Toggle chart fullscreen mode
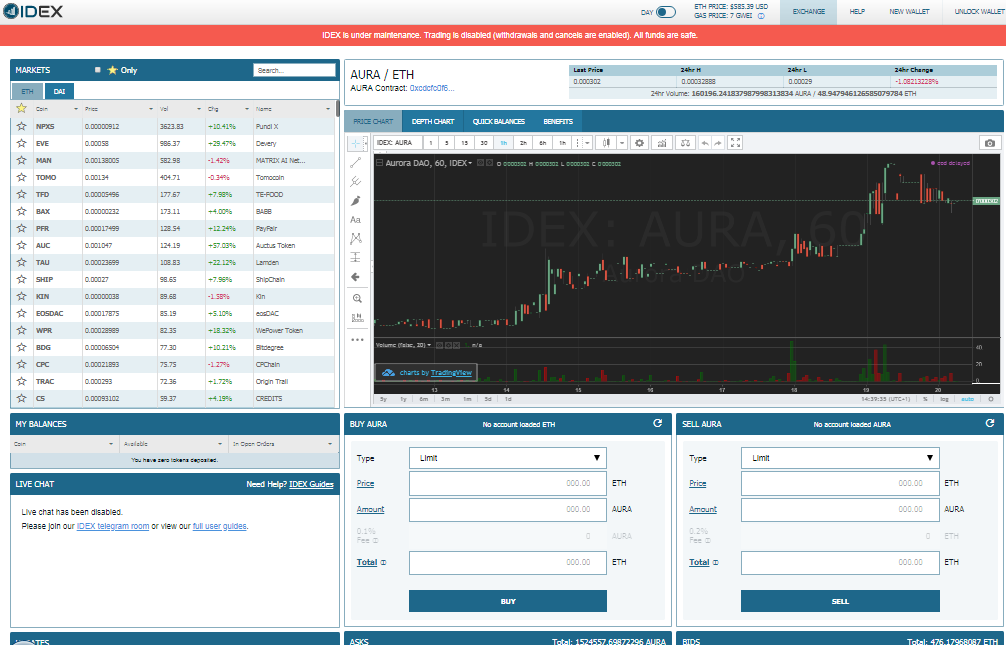The width and height of the screenshot is (1006, 645). 736,142
